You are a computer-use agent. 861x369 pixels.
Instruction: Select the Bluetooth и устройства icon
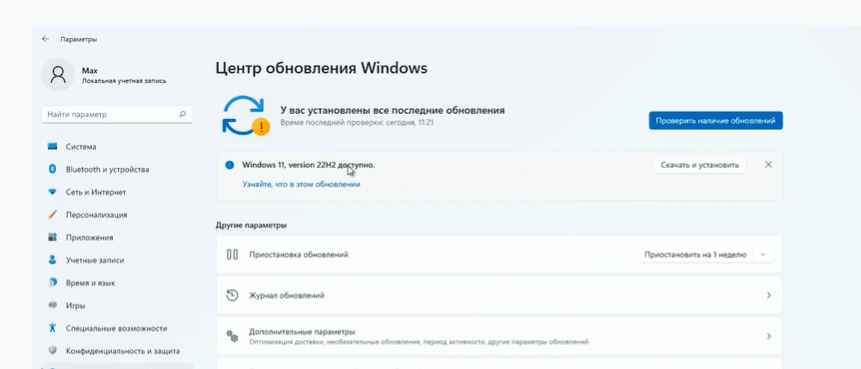click(x=53, y=169)
